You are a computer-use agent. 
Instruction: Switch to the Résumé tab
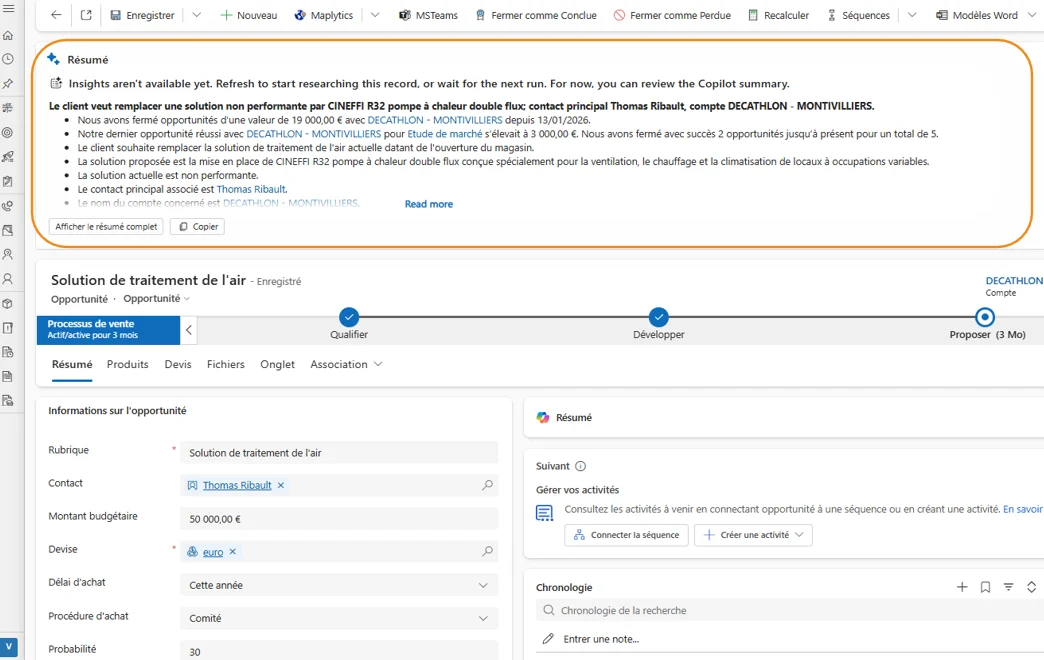(72, 364)
